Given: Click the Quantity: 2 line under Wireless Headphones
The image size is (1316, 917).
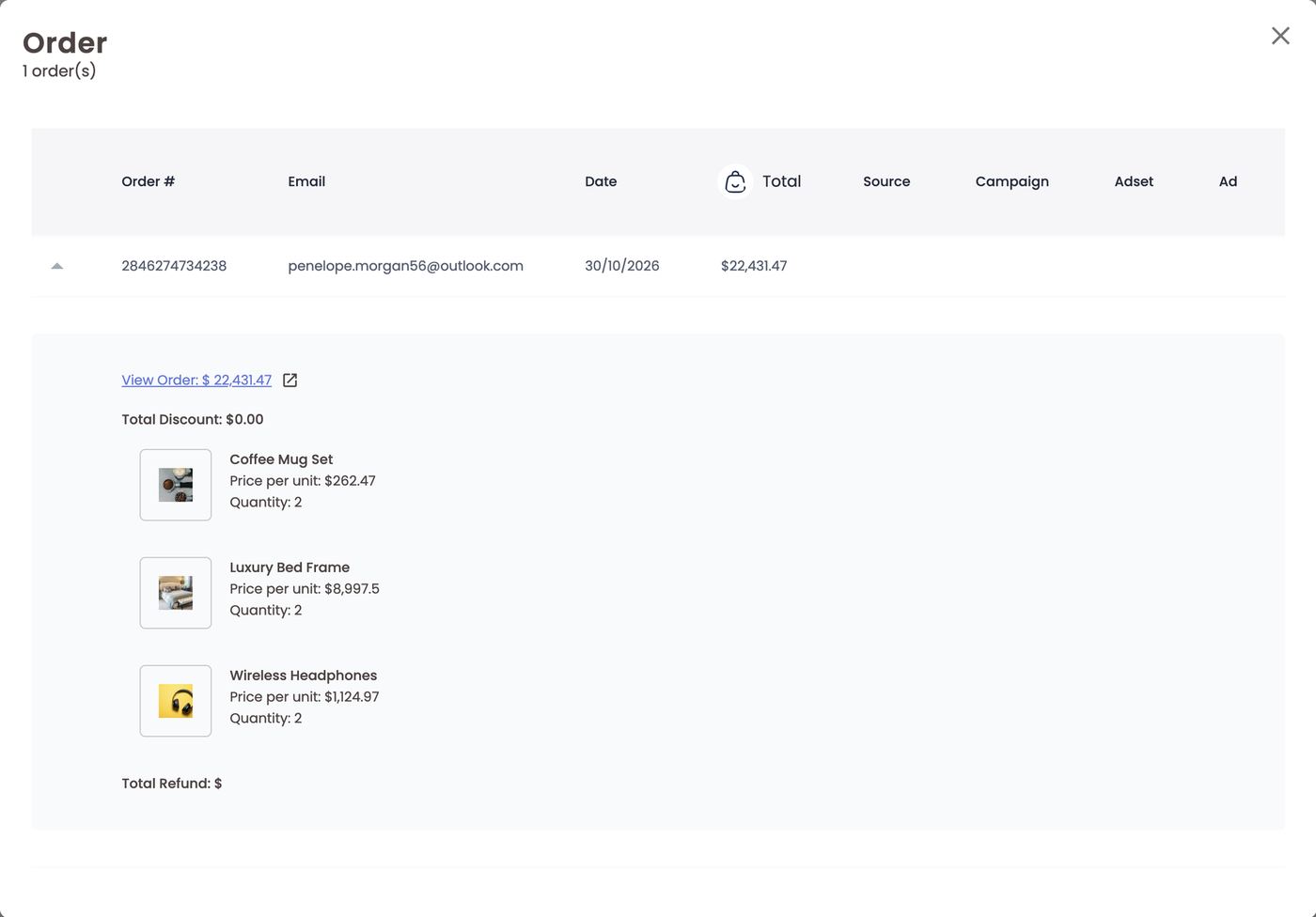Looking at the screenshot, I should pos(266,719).
